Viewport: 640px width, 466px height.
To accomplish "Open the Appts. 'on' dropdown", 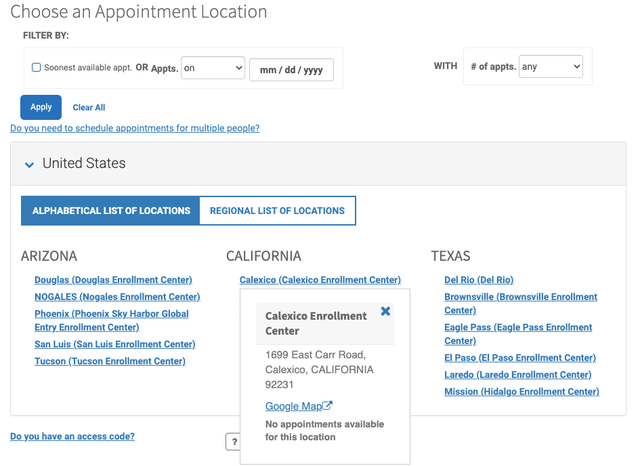I will (213, 68).
